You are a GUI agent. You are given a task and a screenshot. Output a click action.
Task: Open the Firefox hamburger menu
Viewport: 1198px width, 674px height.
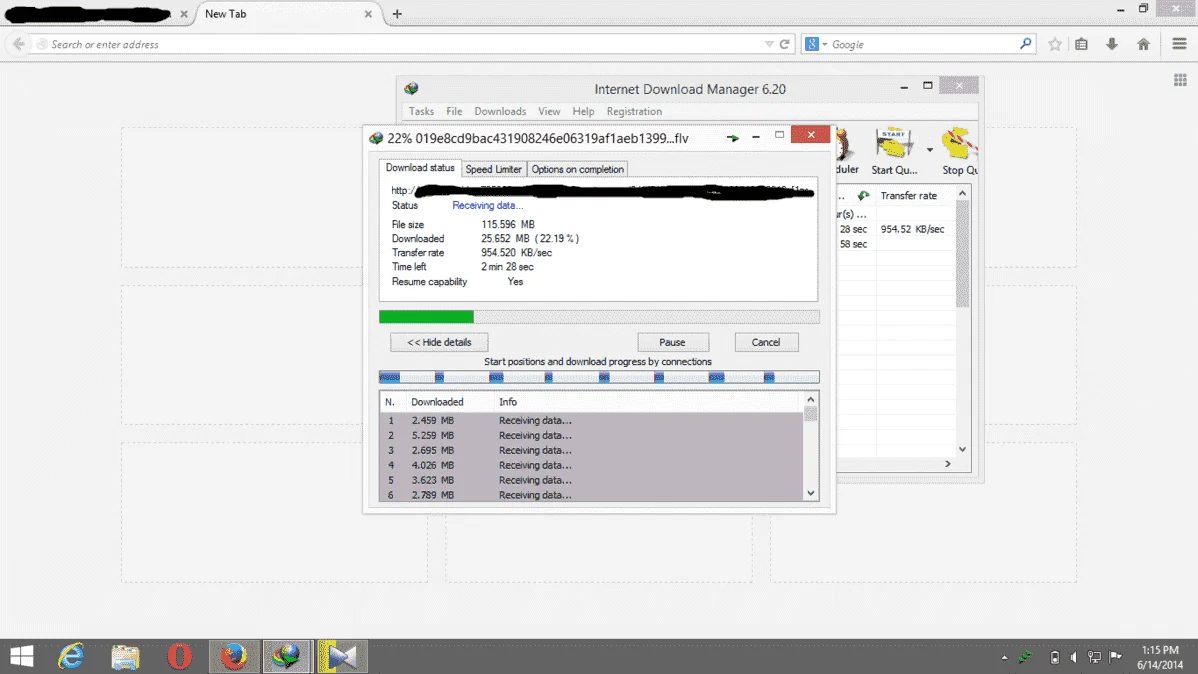pos(1179,44)
